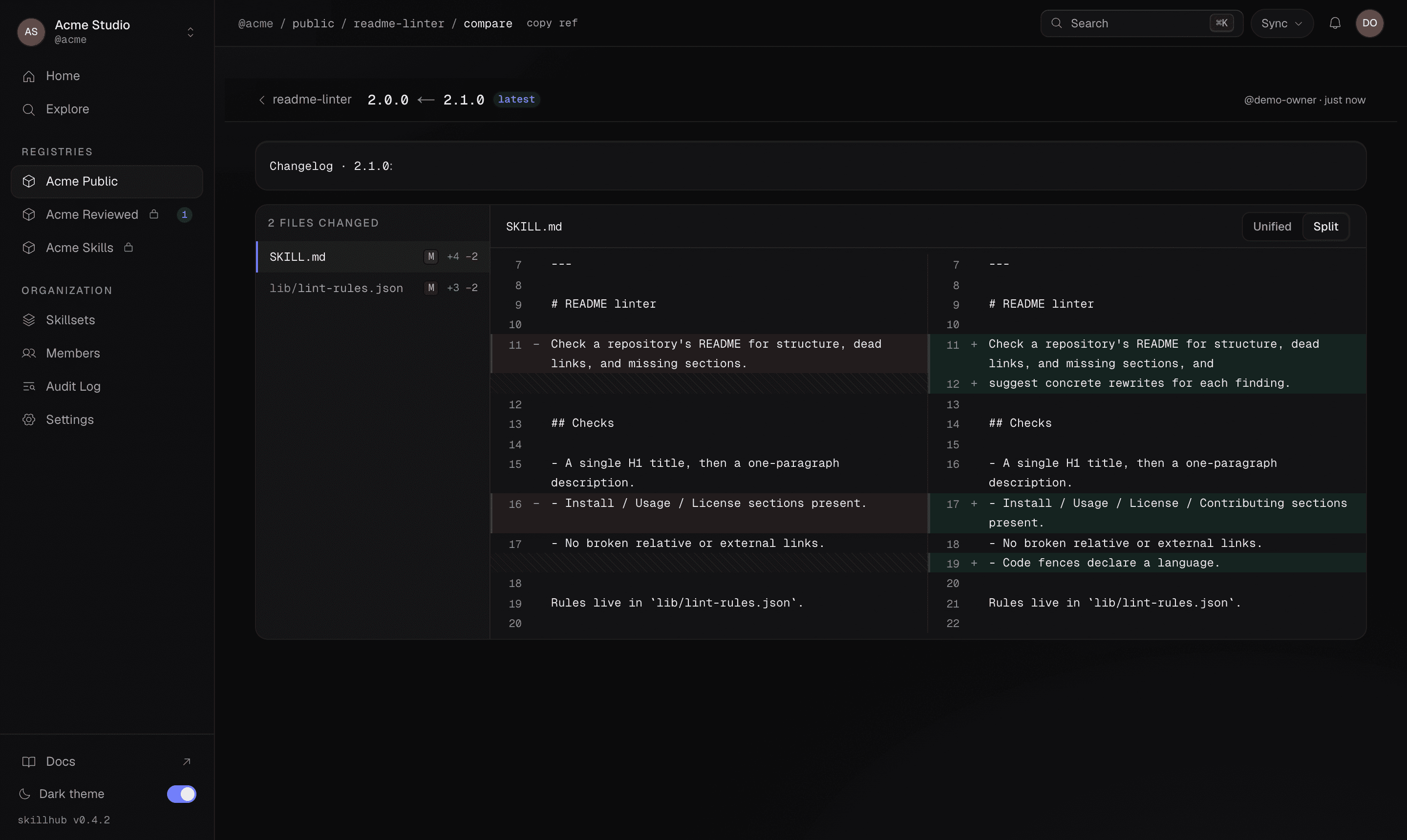The width and height of the screenshot is (1407, 840).
Task: Select the Acme Public registry
Action: pos(107,182)
